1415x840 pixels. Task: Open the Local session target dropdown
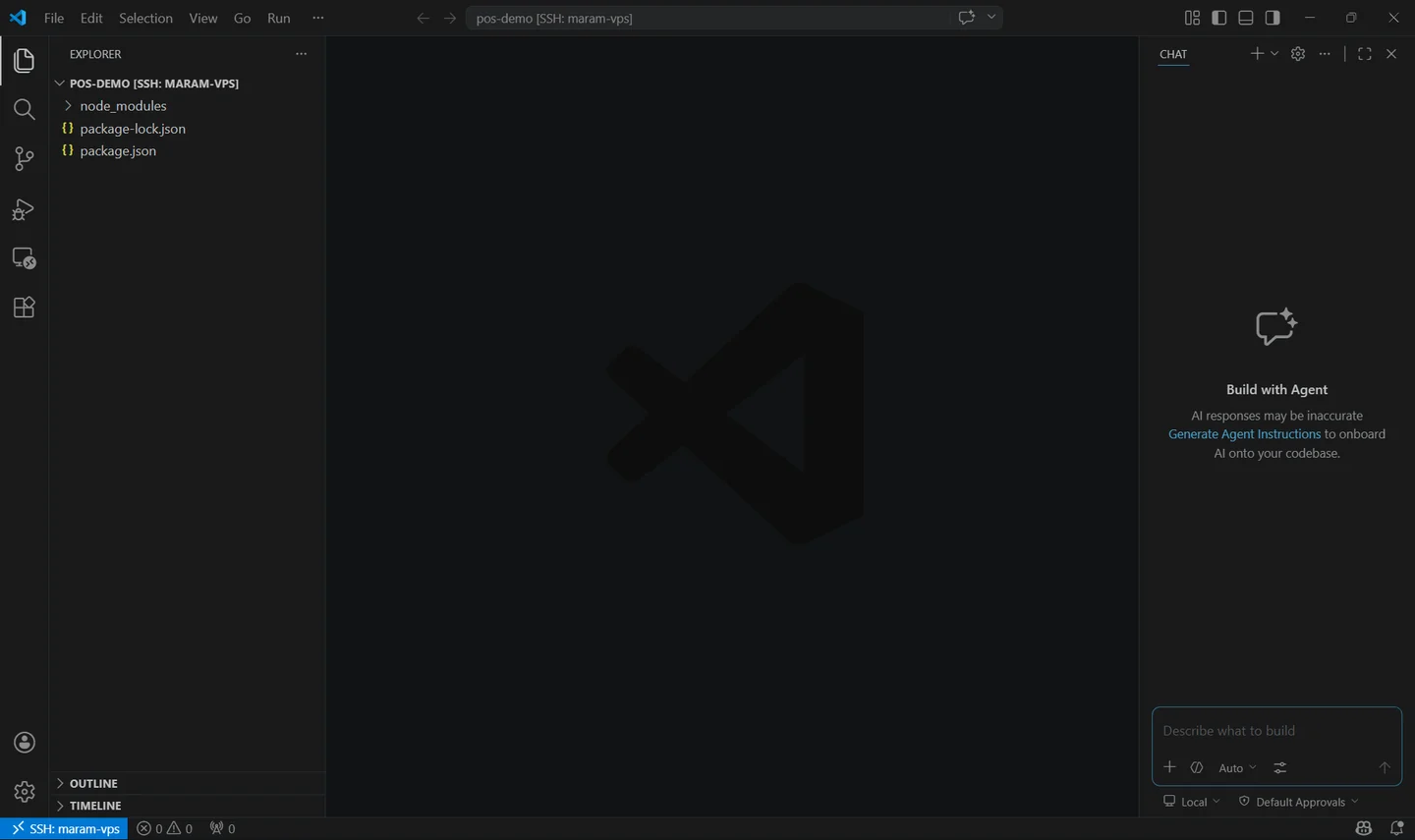coord(1192,802)
